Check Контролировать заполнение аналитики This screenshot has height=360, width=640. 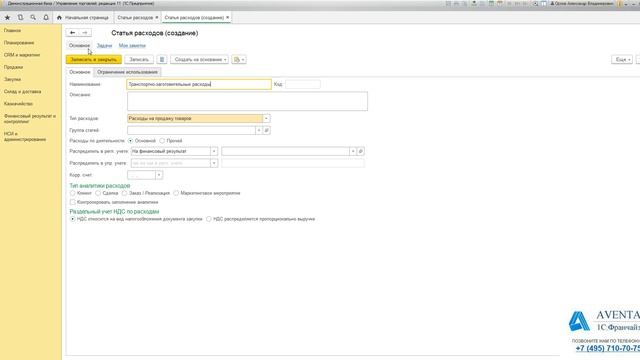(x=73, y=202)
